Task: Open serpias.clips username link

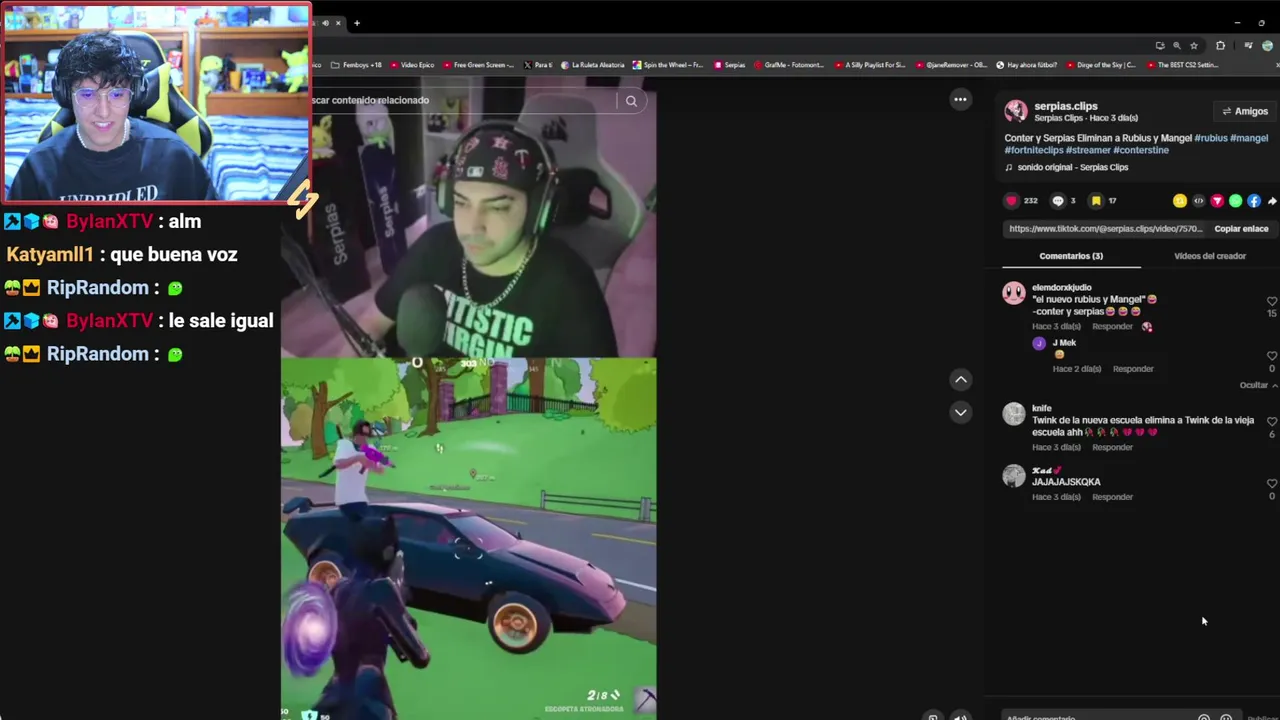Action: coord(1066,106)
